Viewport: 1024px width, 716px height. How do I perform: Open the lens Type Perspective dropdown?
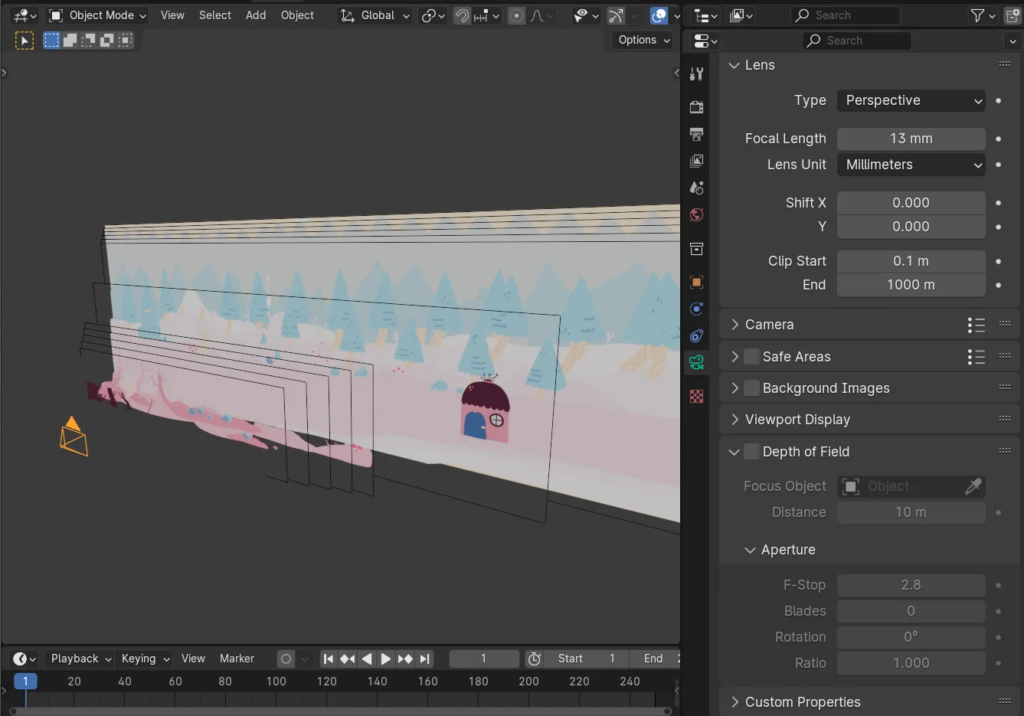click(911, 101)
